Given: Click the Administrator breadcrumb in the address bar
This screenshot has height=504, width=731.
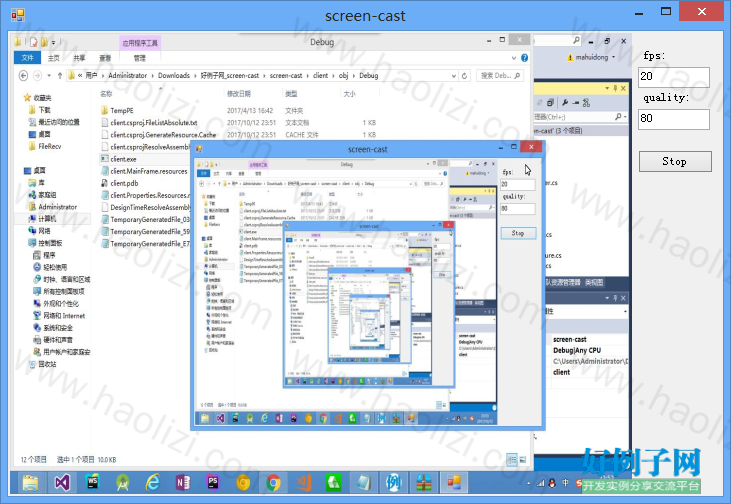Looking at the screenshot, I should click(x=127, y=76).
